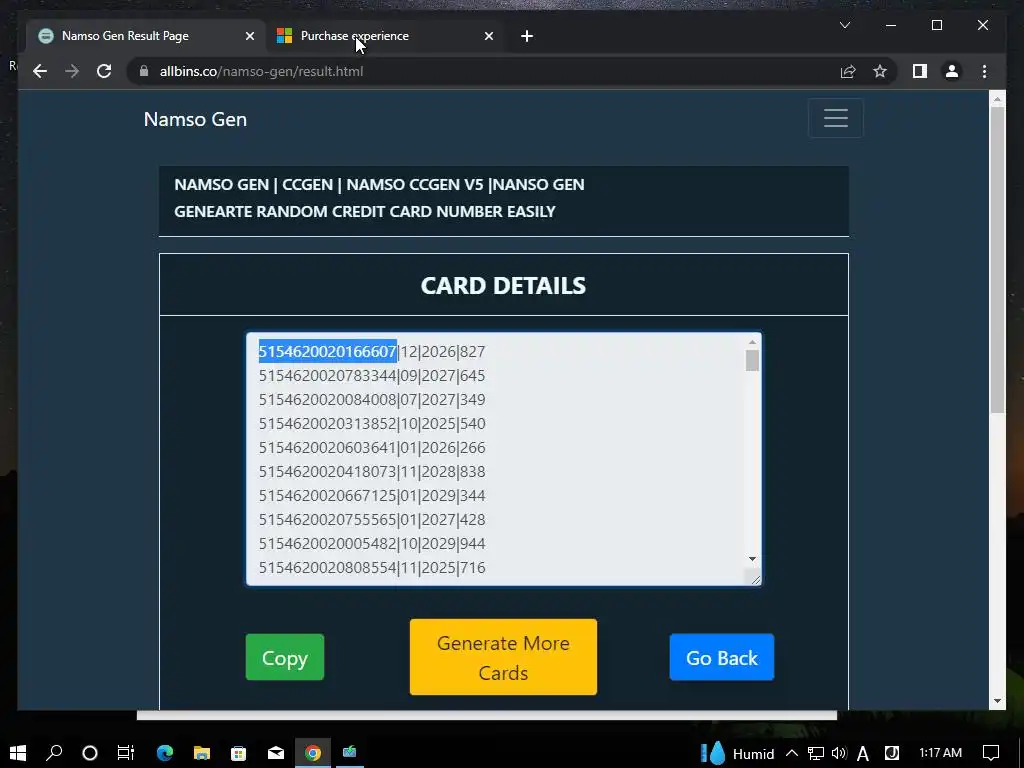This screenshot has width=1024, height=768.
Task: Open a new tab with plus button
Action: pyautogui.click(x=527, y=36)
